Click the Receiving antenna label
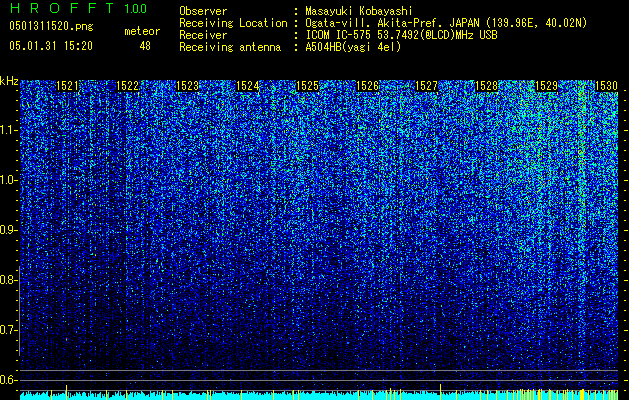This screenshot has width=629, height=400. point(230,47)
